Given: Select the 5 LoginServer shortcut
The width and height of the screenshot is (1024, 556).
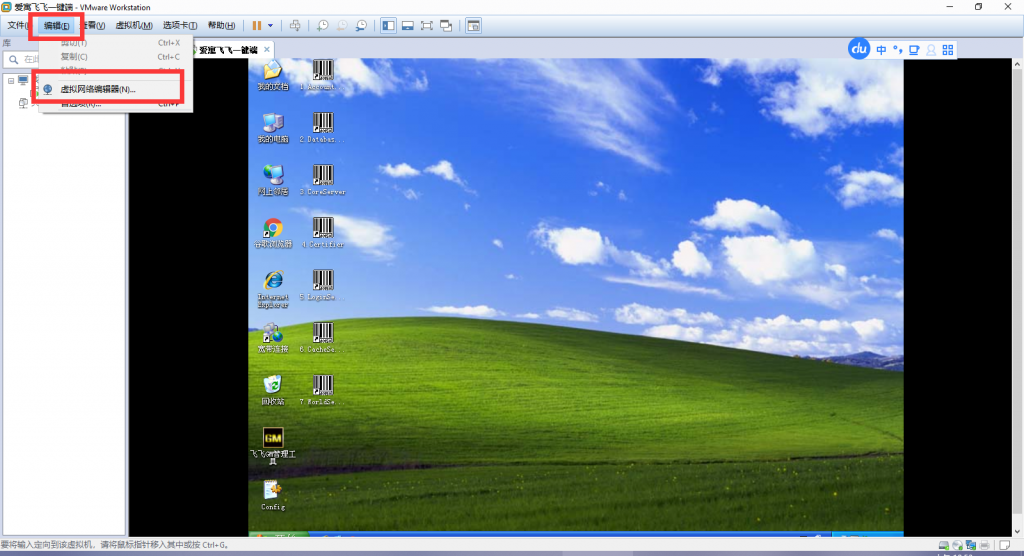Looking at the screenshot, I should point(323,285).
